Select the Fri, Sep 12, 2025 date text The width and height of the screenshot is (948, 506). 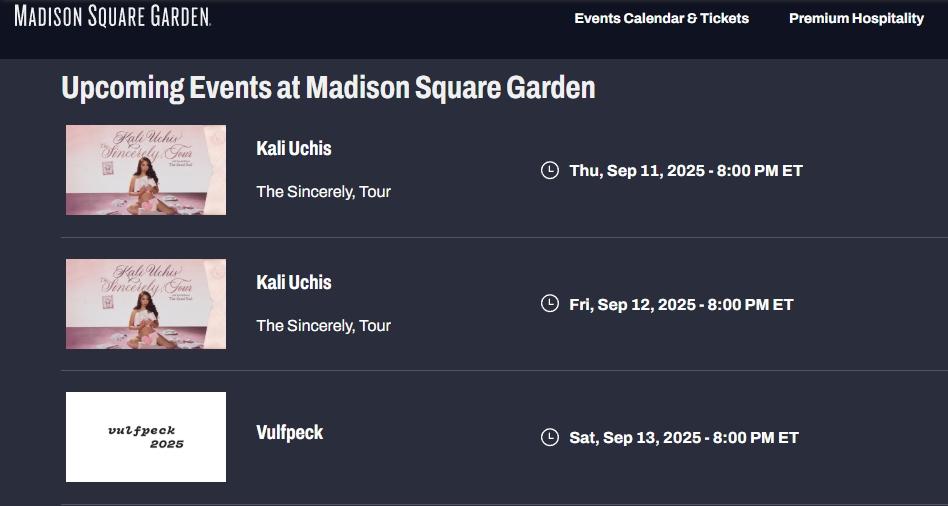pyautogui.click(x=681, y=304)
